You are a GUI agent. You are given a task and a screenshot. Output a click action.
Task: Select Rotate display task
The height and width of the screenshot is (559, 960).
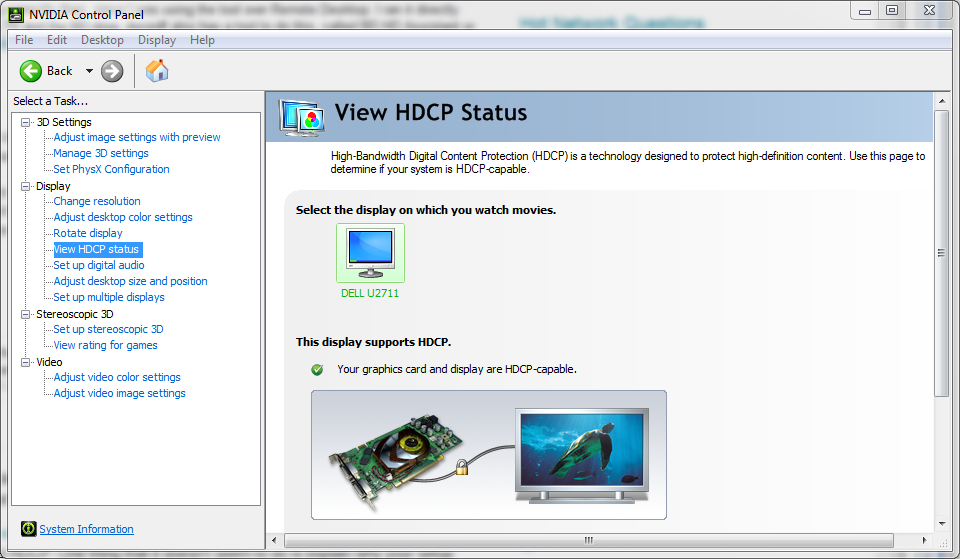pos(88,233)
